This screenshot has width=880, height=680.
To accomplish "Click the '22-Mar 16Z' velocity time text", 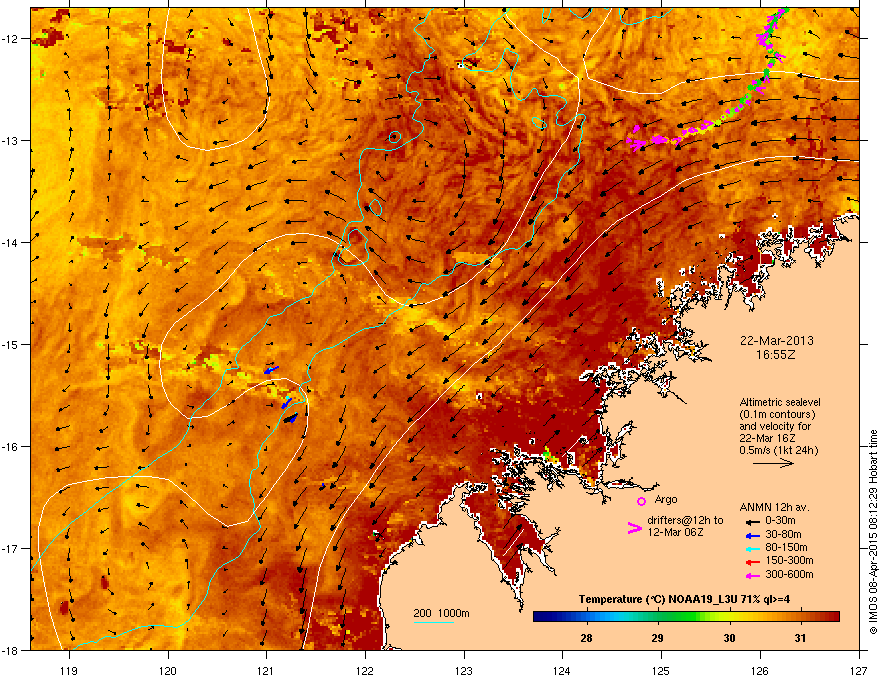I will pyautogui.click(x=767, y=438).
